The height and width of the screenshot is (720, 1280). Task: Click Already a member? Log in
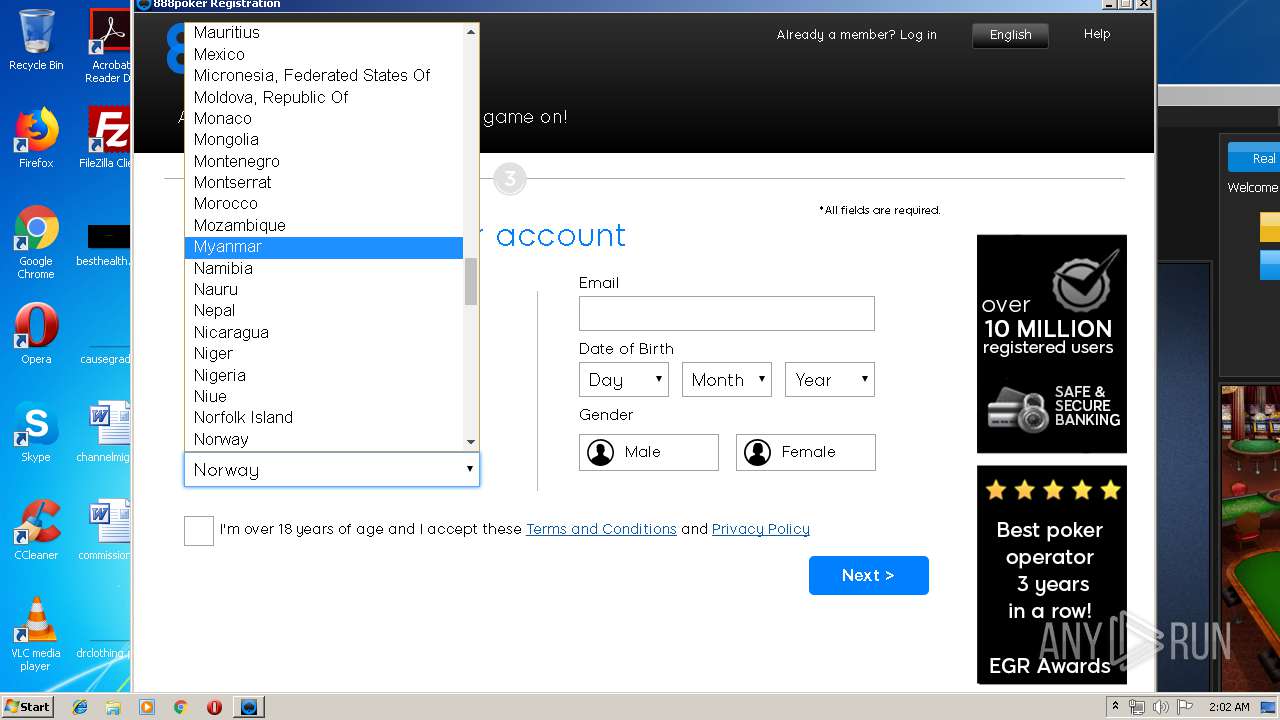pyautogui.click(x=857, y=35)
